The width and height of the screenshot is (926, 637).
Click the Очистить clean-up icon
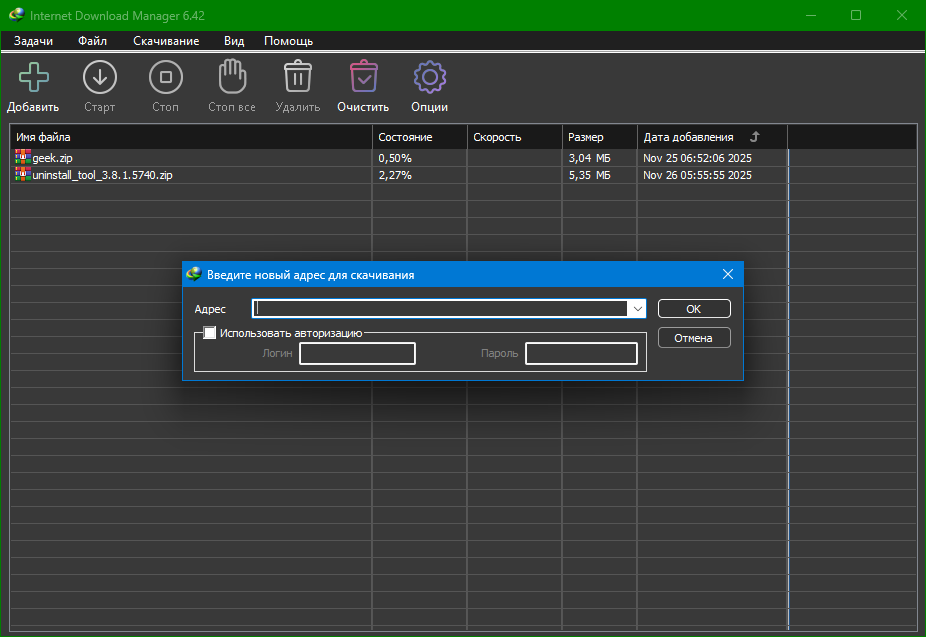[363, 77]
